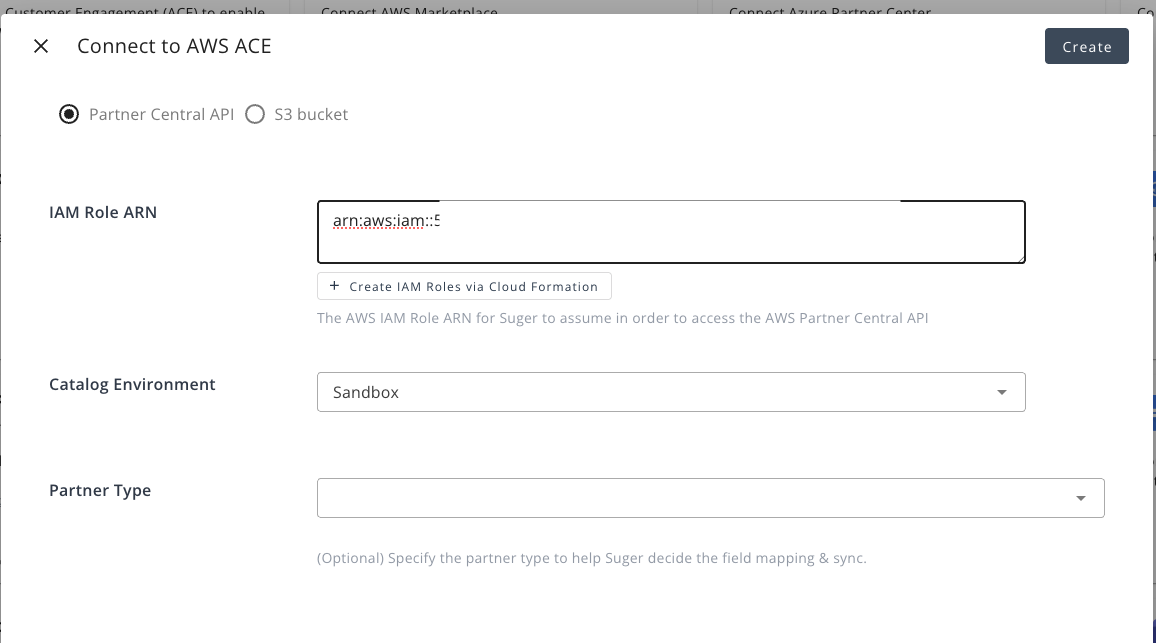1156x643 pixels.
Task: Choose the S3 bucket radio option
Action: pyautogui.click(x=255, y=114)
